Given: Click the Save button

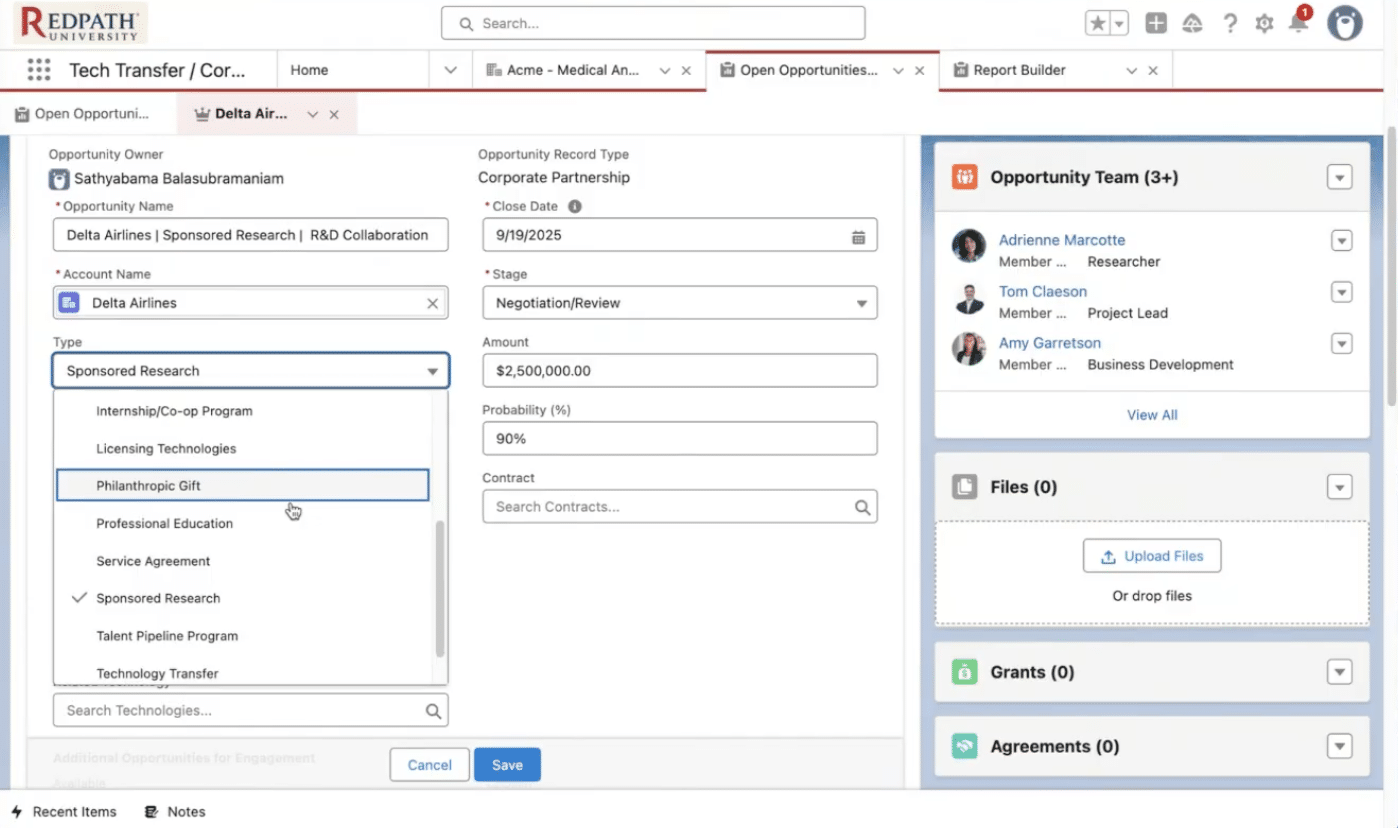Looking at the screenshot, I should 507,765.
